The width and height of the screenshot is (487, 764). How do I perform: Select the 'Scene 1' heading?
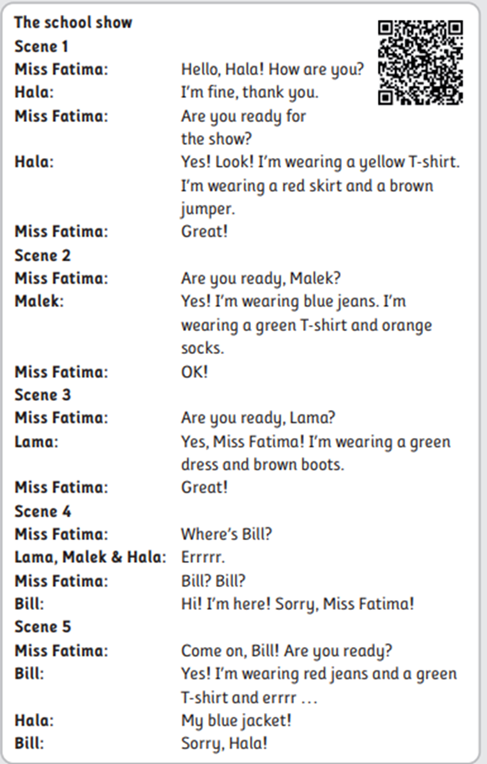pos(41,46)
